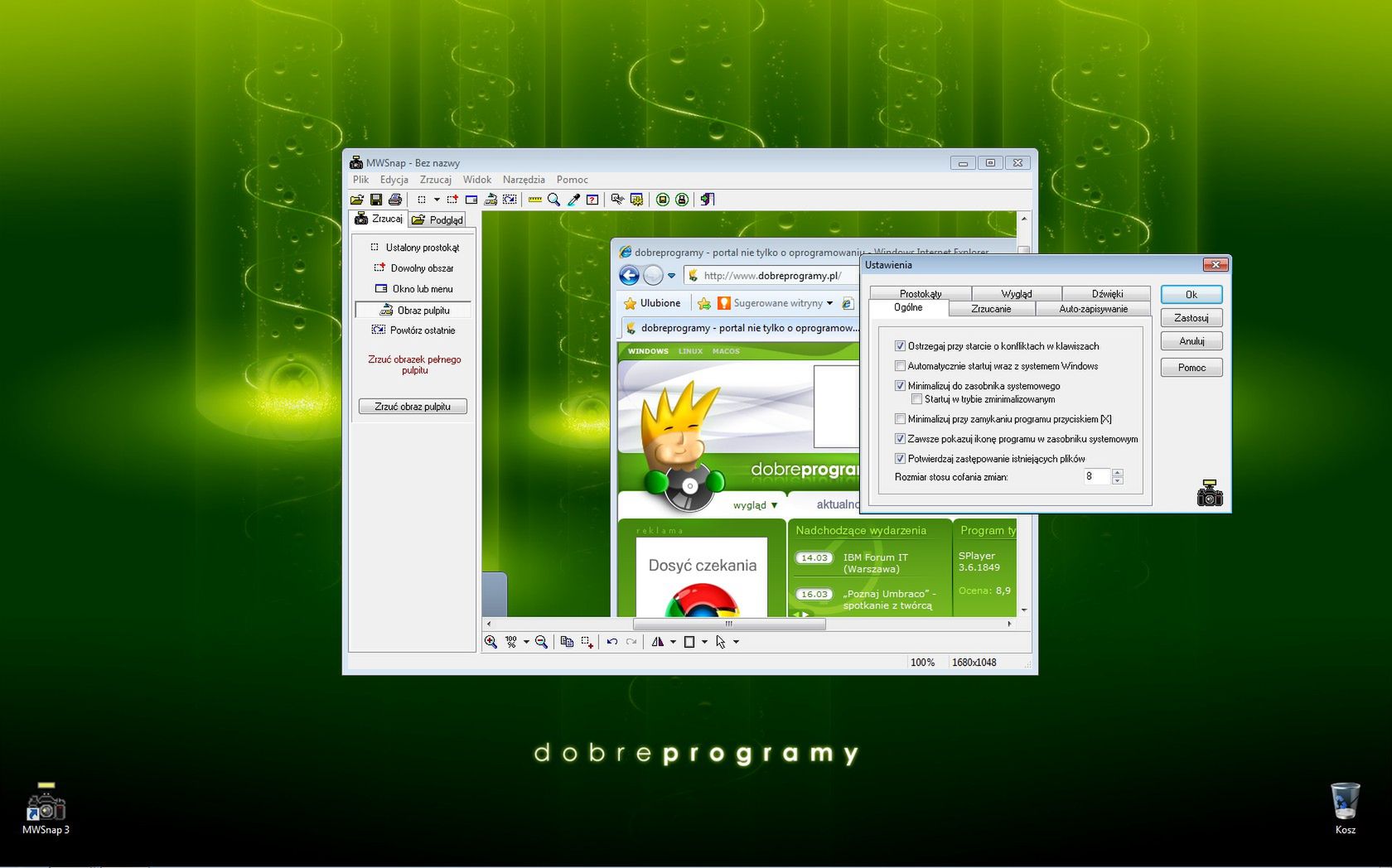Viewport: 1392px width, 868px height.
Task: Enable 'Startuj w trybie zminimalizowanym' checkbox
Action: (916, 399)
